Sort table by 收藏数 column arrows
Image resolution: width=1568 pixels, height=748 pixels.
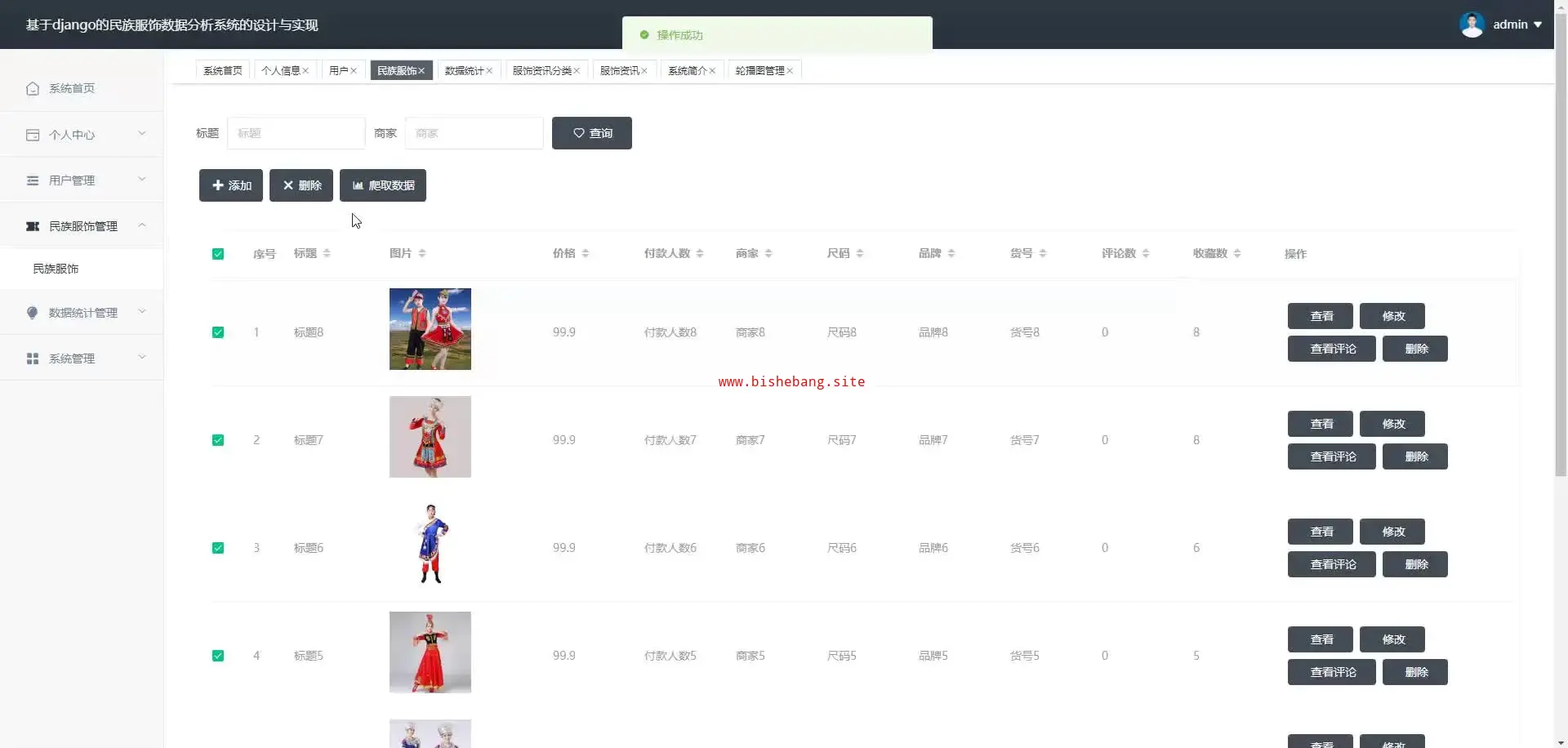[1237, 254]
